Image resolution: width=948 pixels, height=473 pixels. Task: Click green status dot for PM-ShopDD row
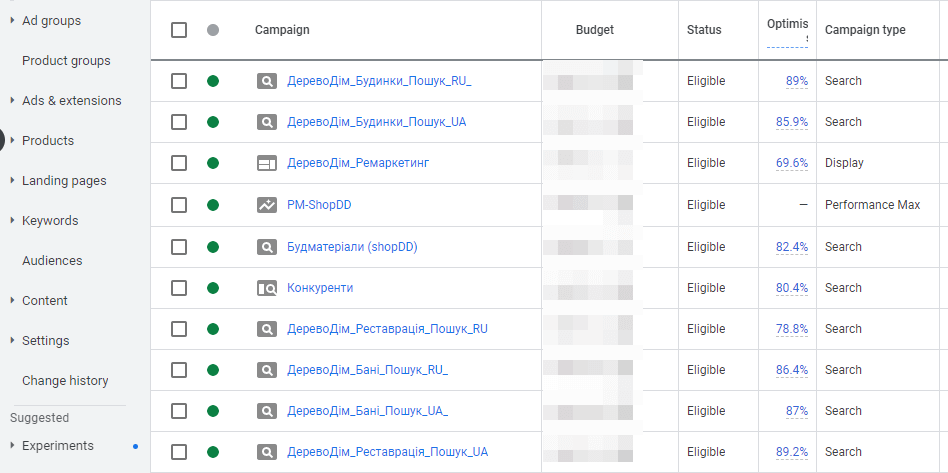[213, 205]
